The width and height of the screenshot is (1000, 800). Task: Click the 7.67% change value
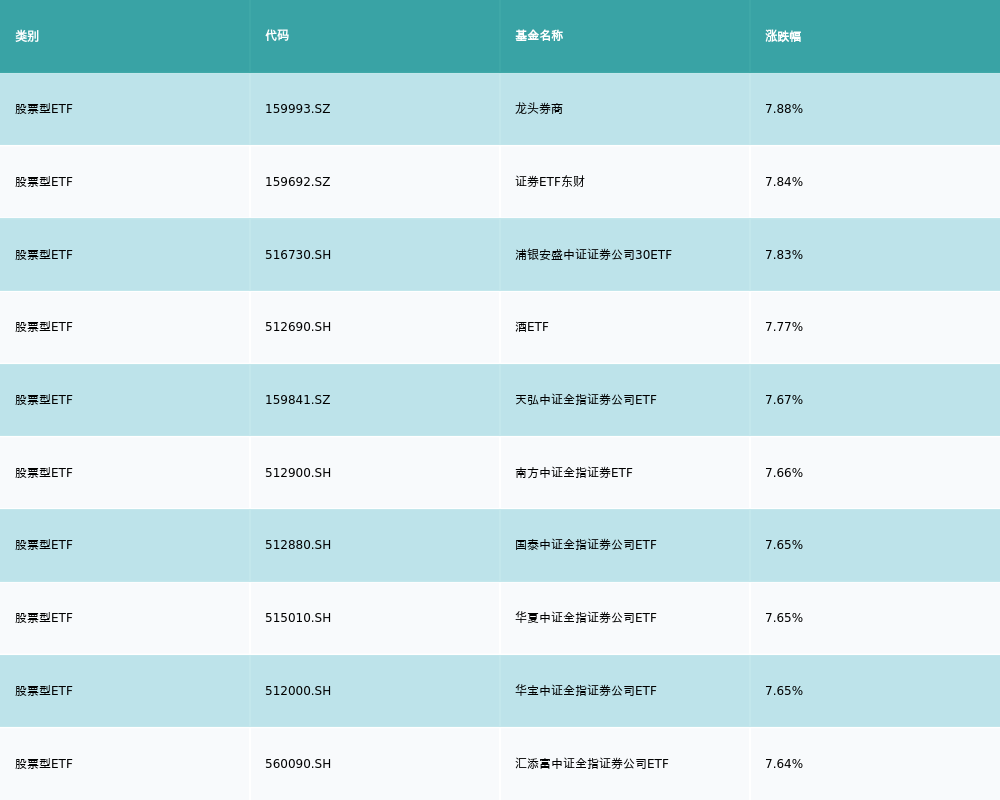tap(784, 400)
